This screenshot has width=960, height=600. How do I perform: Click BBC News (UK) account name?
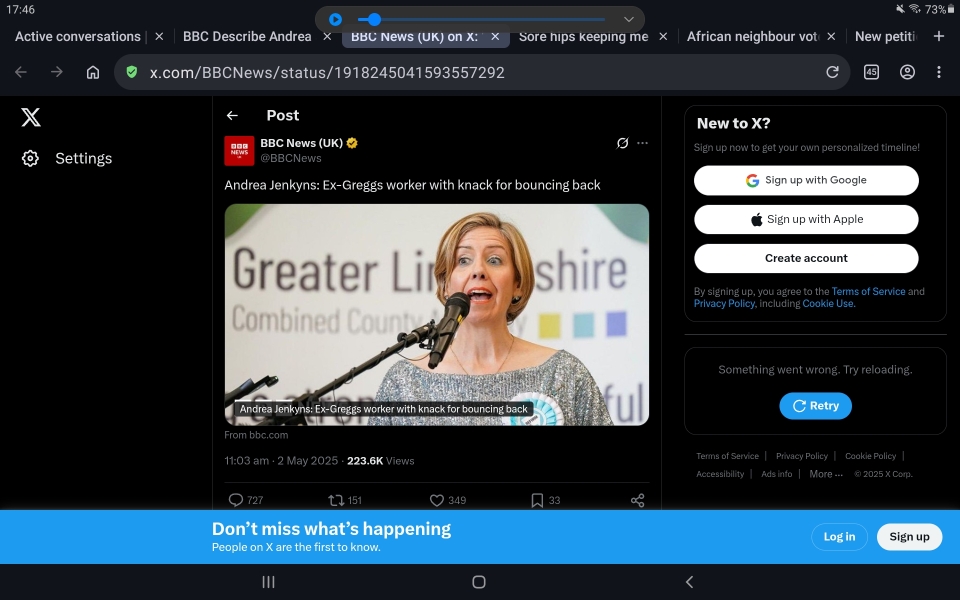[x=301, y=143]
